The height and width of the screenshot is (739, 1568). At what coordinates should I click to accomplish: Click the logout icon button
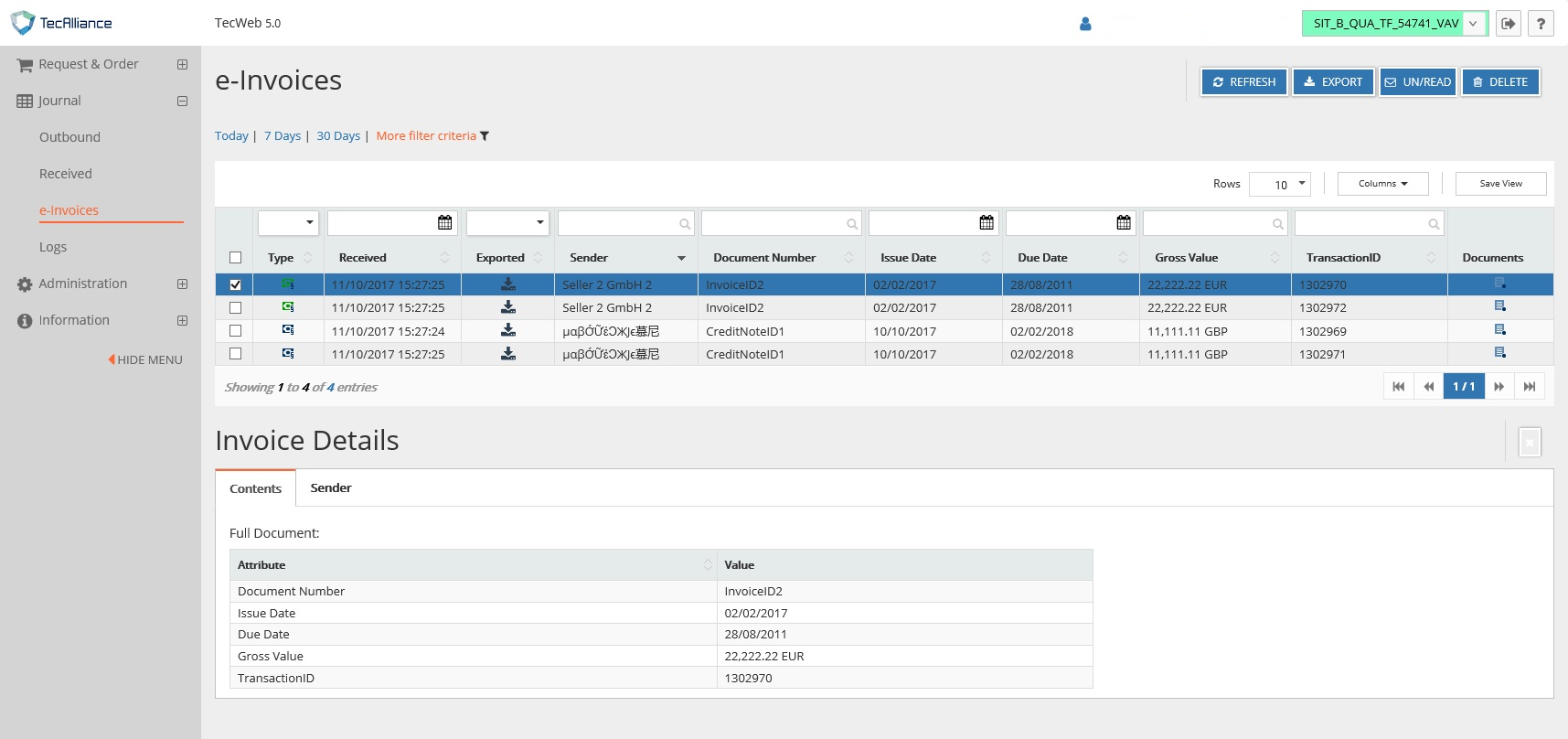tap(1509, 24)
